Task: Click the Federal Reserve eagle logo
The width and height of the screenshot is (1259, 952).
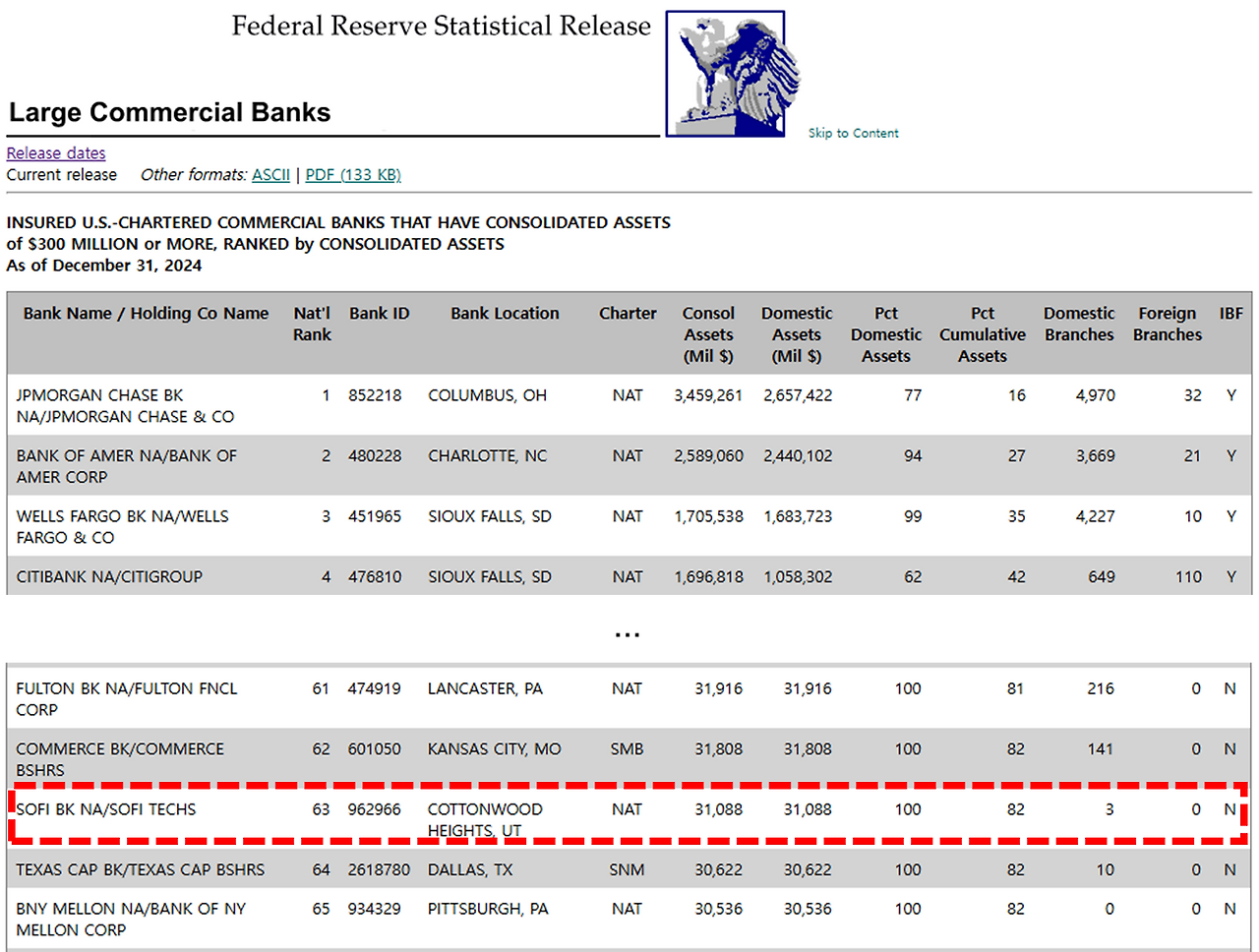Action: click(x=732, y=74)
